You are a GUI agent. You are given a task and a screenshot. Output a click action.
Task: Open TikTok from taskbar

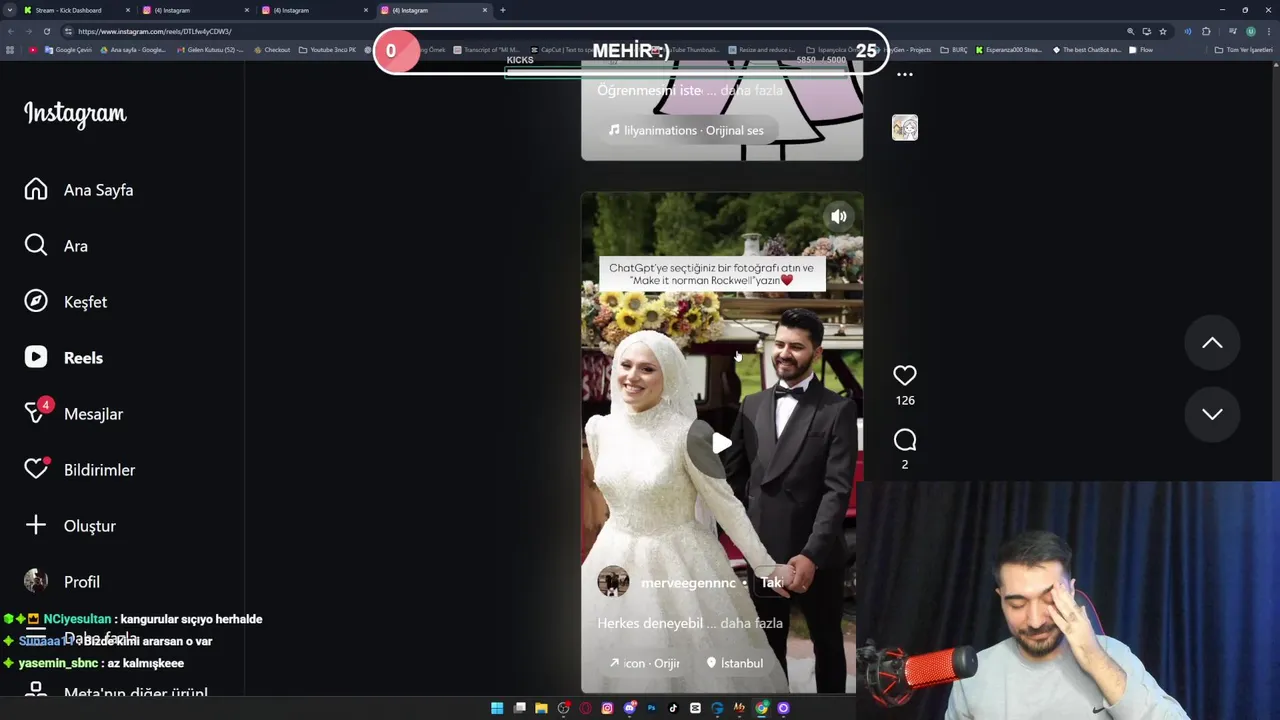point(673,708)
